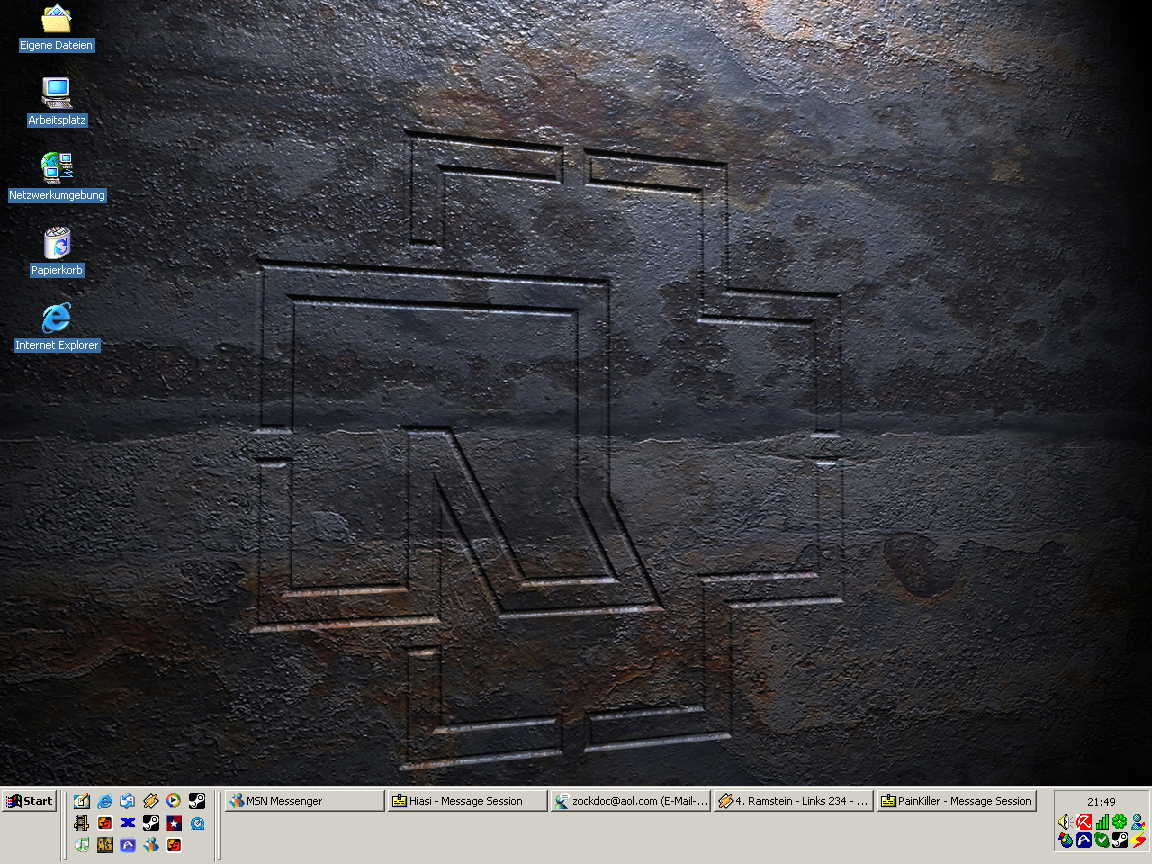Open zockdoc@aol.com E-Mail taskbar button
The height and width of the screenshot is (864, 1152).
(x=630, y=801)
